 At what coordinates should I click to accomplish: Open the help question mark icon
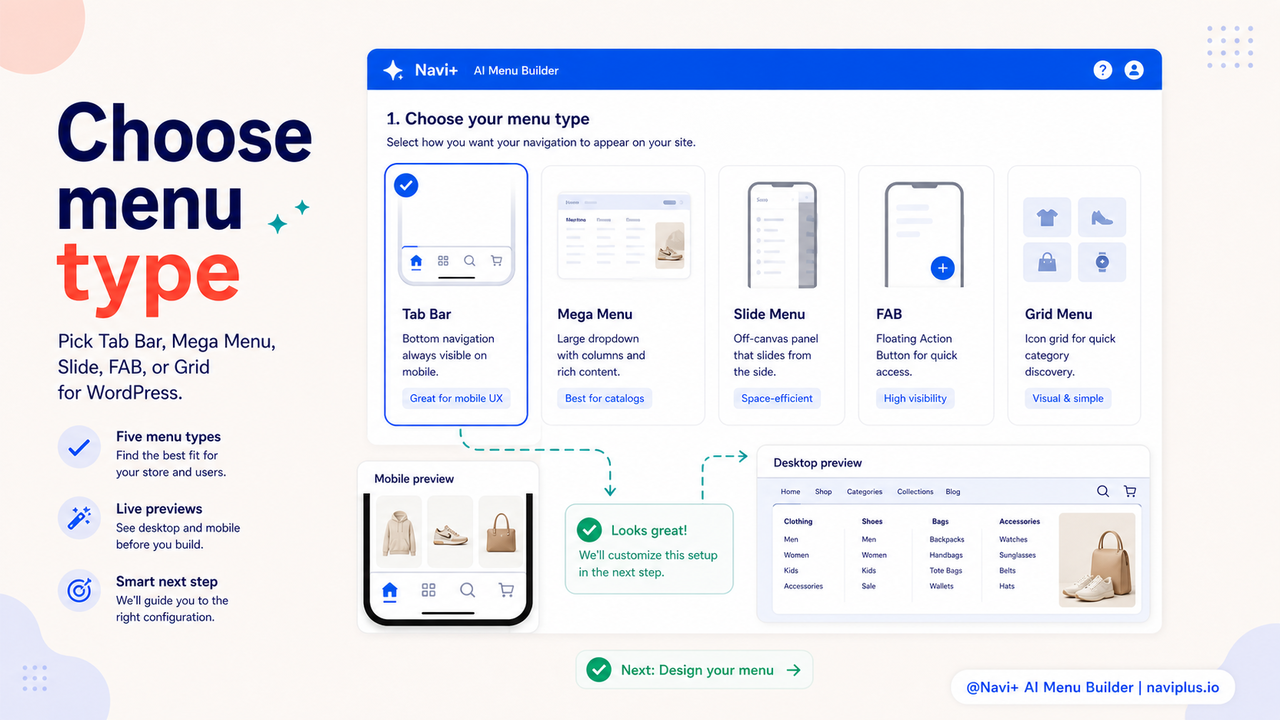[x=1102, y=70]
